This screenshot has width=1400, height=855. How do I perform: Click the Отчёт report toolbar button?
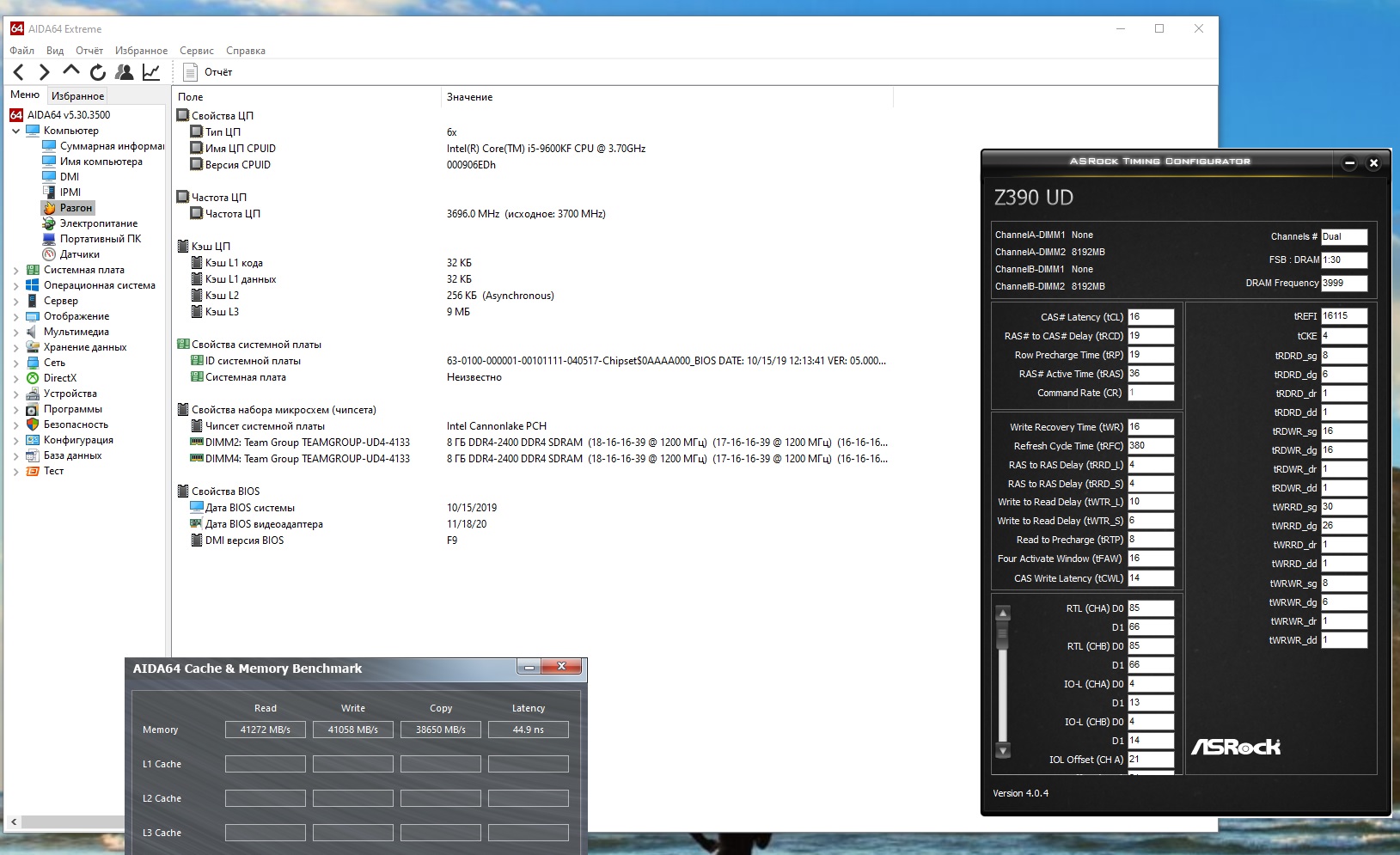[209, 72]
